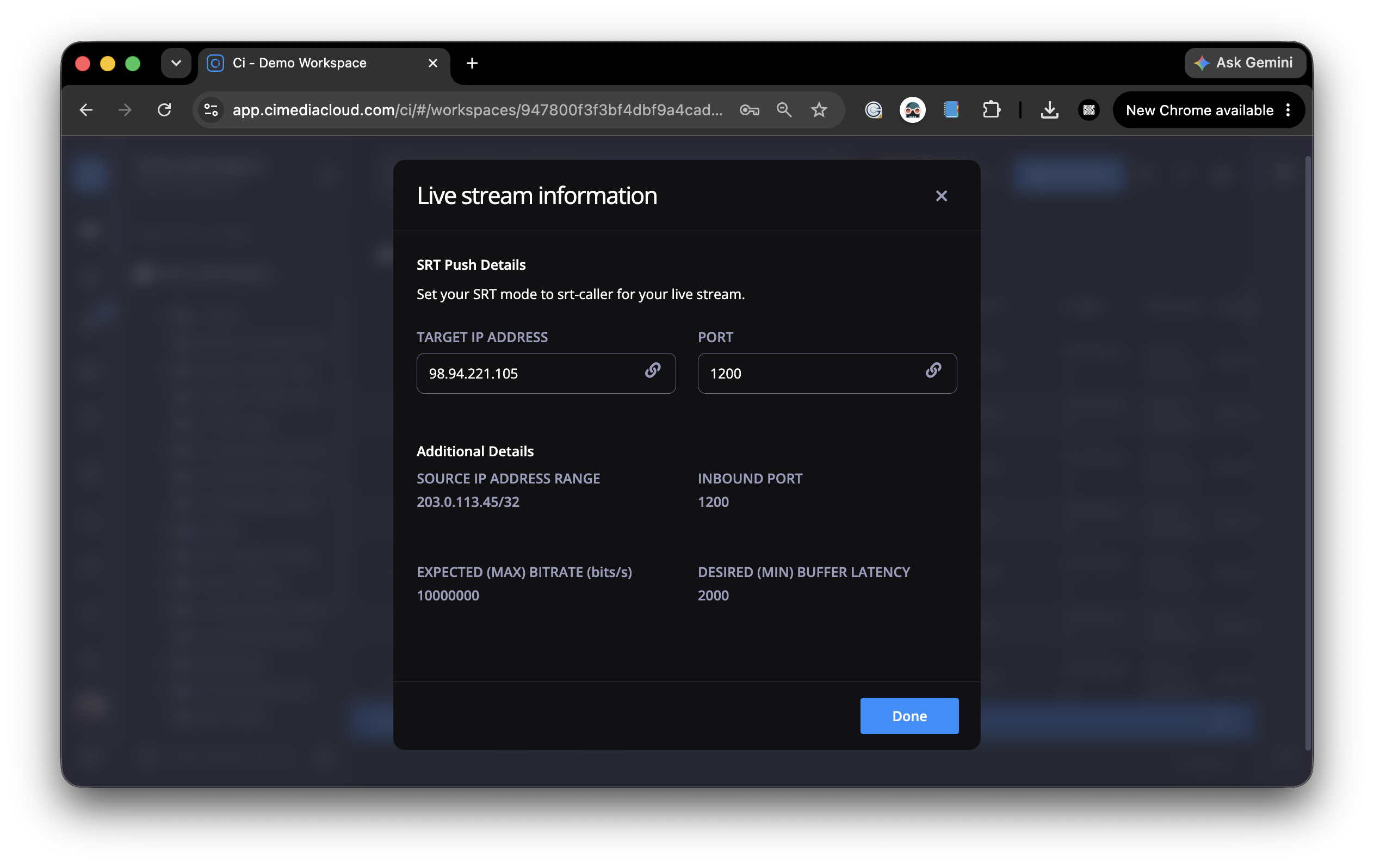
Task: Click the source IP 203.0.113.45/32 text
Action: coord(468,501)
